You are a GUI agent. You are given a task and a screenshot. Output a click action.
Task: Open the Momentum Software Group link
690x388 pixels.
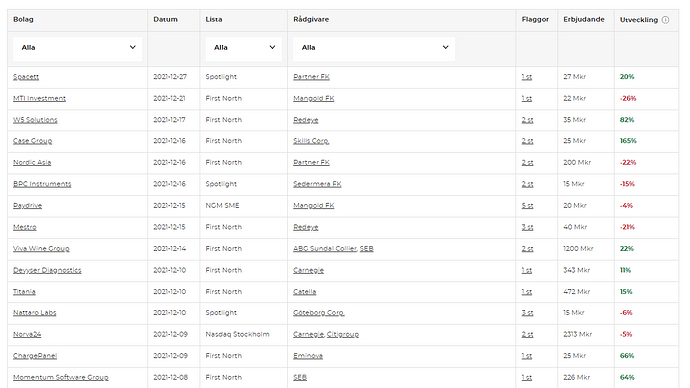(61, 377)
